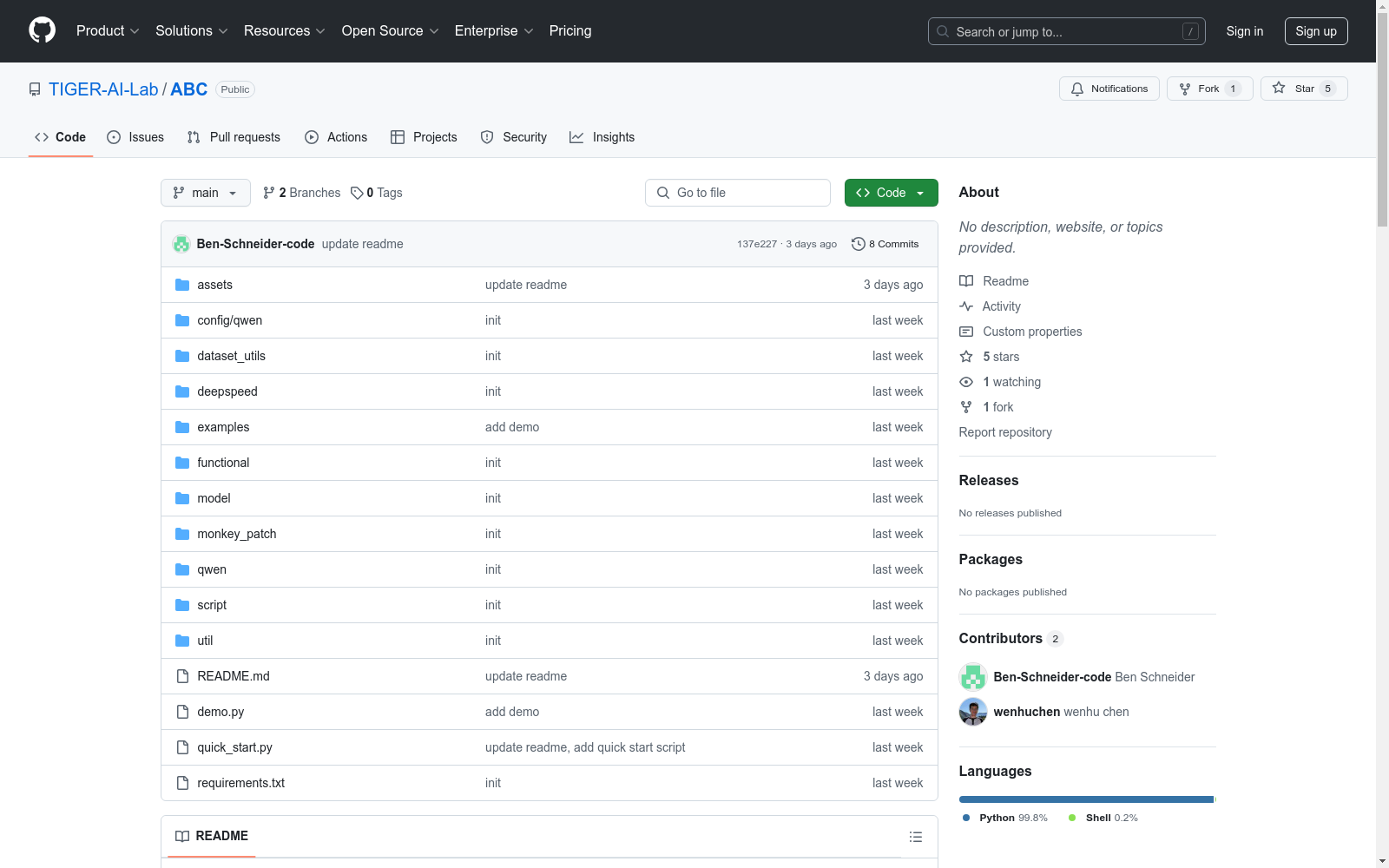Open the util folder icon
Image resolution: width=1389 pixels, height=868 pixels.
click(182, 641)
